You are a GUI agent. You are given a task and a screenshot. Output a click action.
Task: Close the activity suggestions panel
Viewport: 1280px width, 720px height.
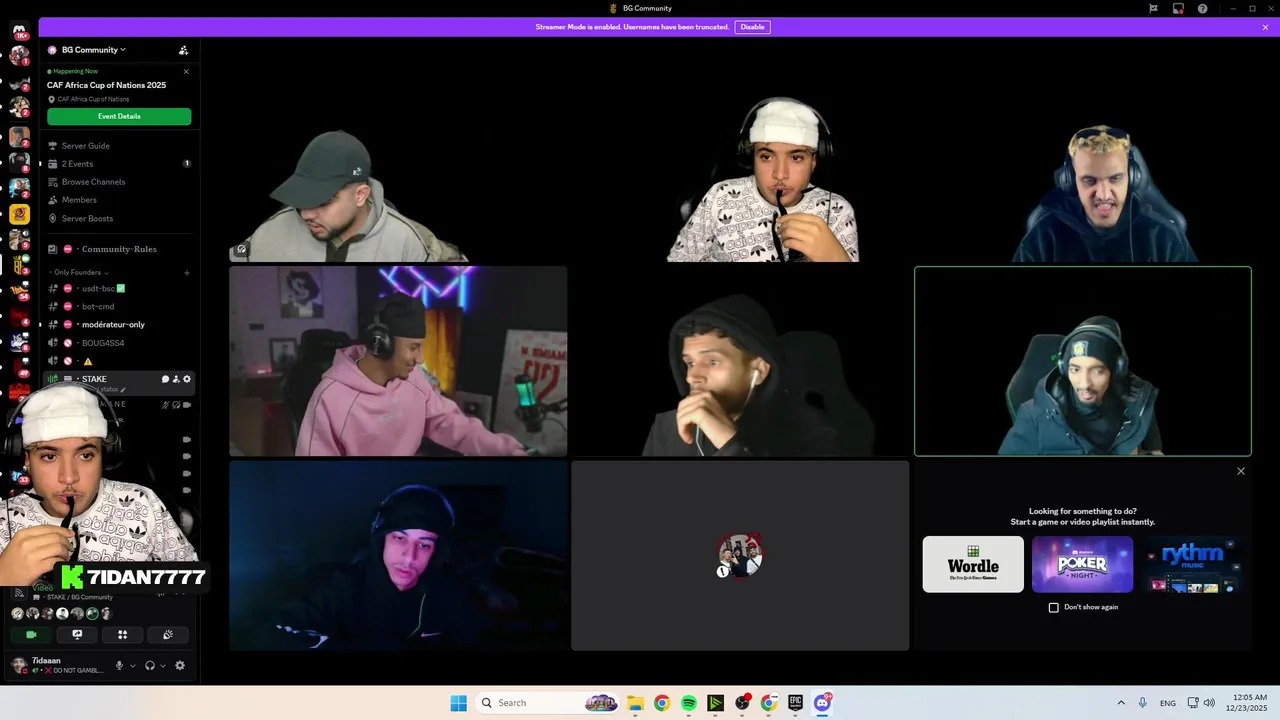[1241, 471]
